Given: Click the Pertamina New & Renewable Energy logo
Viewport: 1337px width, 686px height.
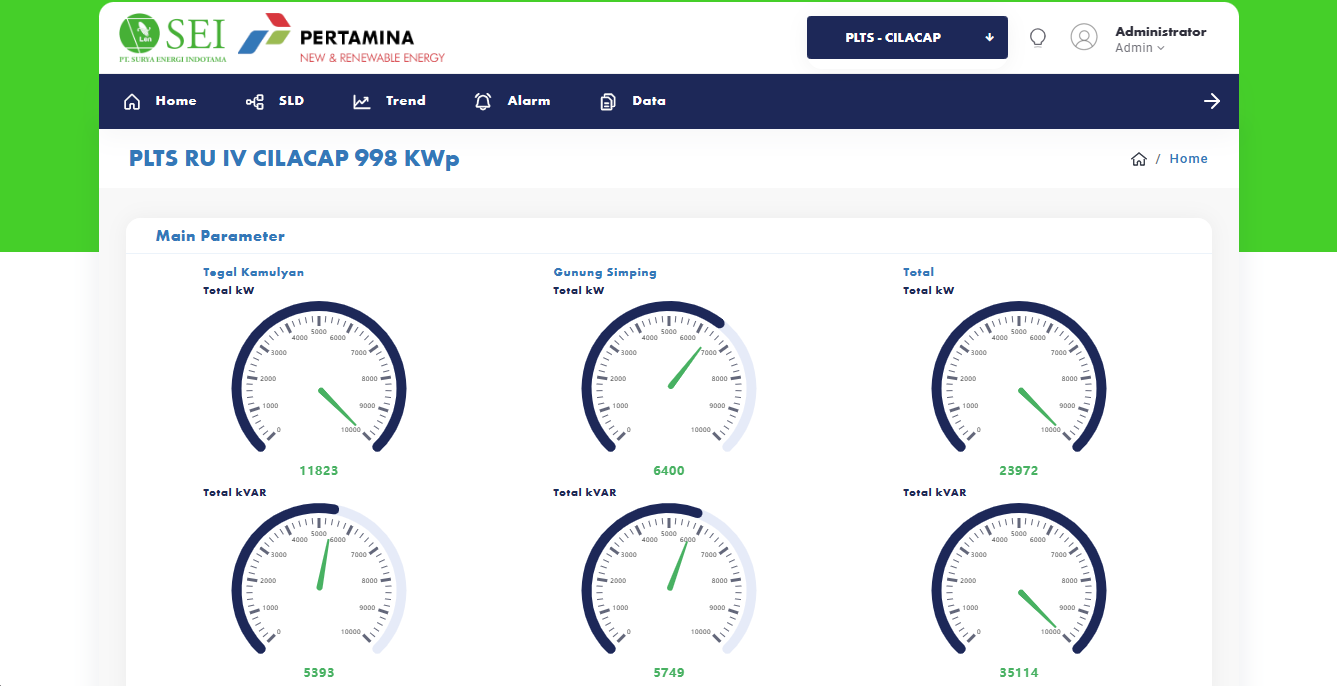Looking at the screenshot, I should pyautogui.click(x=342, y=38).
